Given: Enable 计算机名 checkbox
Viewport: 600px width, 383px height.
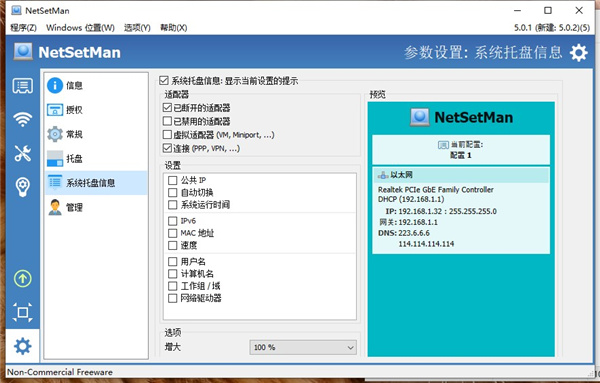Looking at the screenshot, I should pyautogui.click(x=173, y=274).
